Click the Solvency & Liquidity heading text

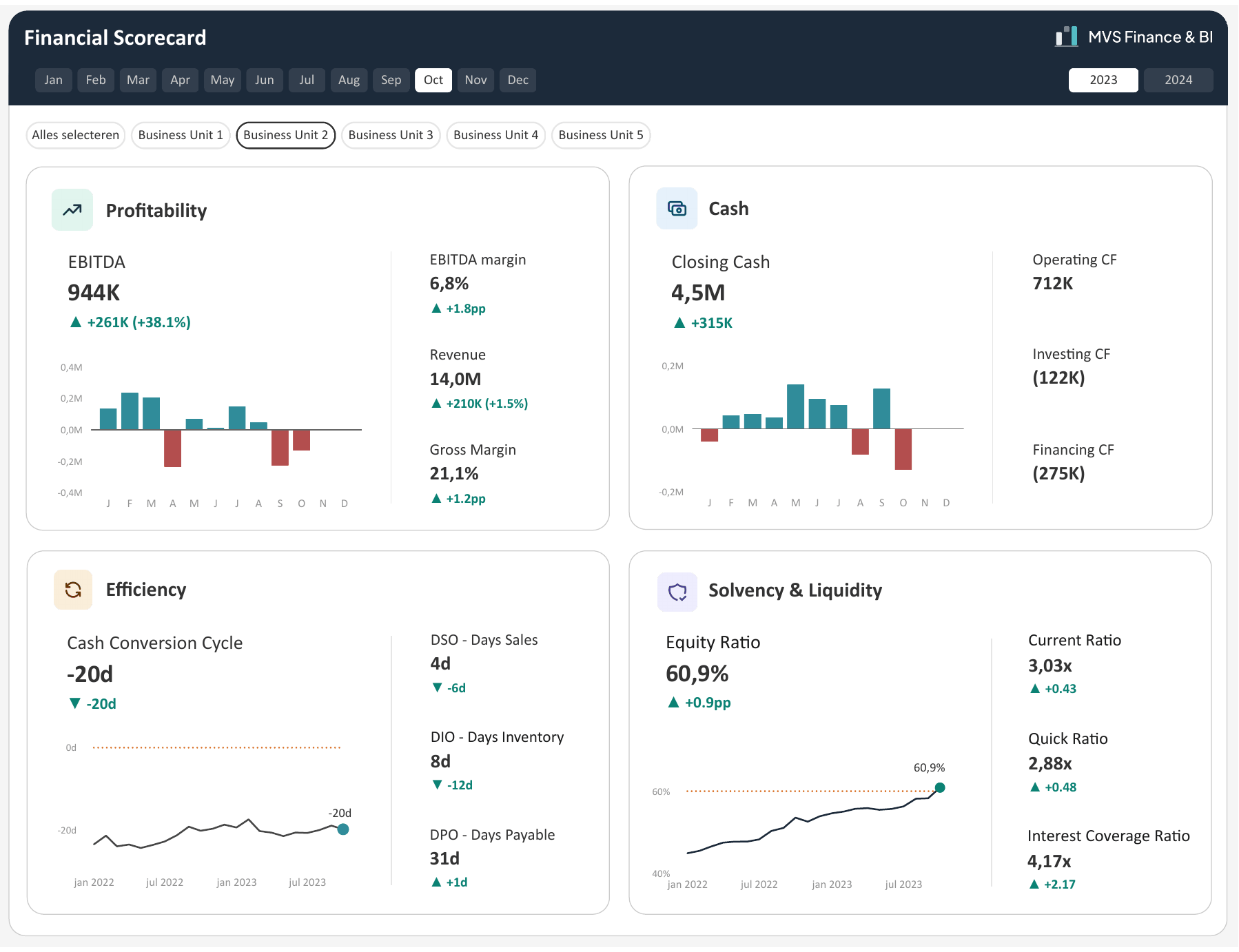click(x=795, y=590)
